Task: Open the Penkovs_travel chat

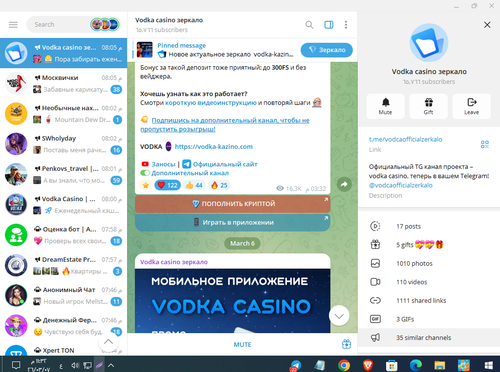Action: (63, 174)
